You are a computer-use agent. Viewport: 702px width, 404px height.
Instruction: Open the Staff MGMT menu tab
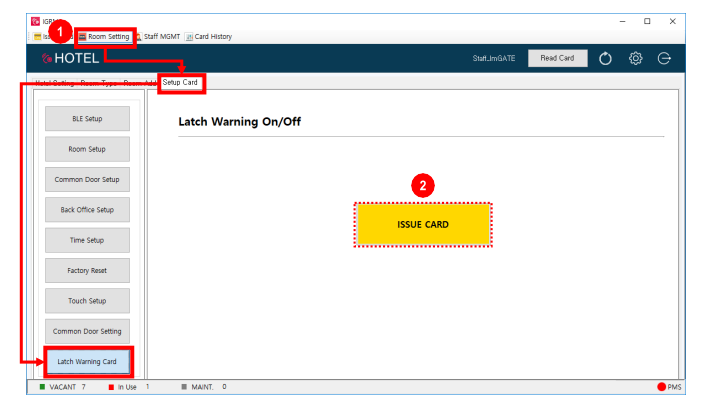tap(158, 37)
